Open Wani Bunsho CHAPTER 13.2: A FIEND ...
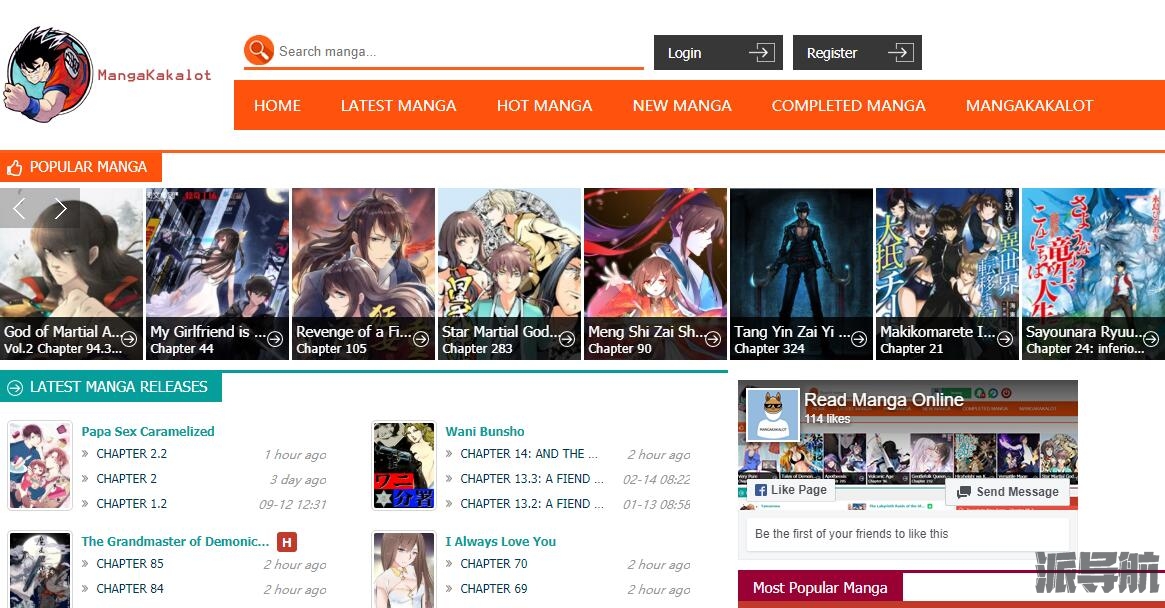The image size is (1165, 608). click(x=532, y=503)
